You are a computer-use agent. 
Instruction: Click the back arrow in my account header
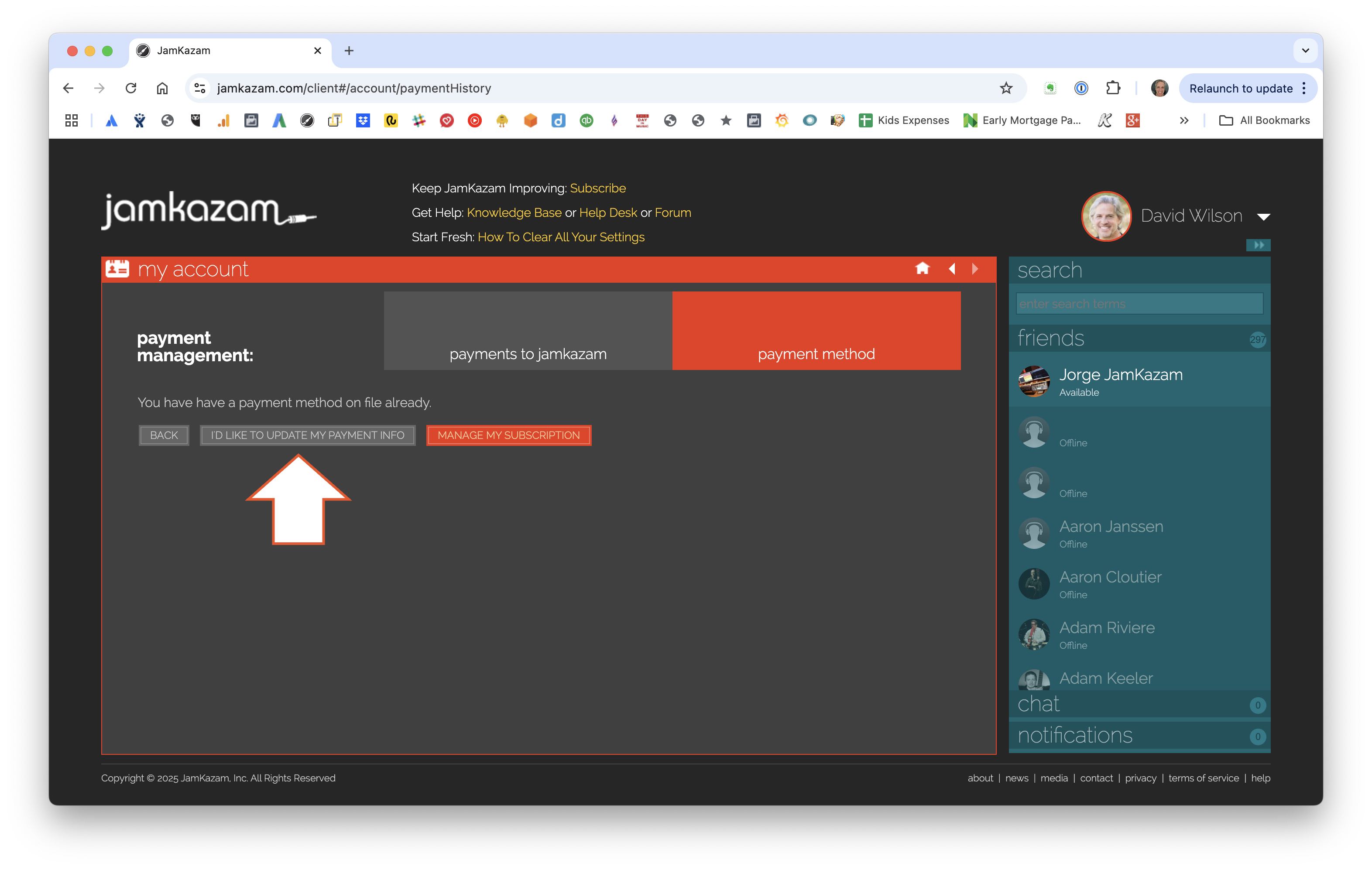tap(951, 268)
